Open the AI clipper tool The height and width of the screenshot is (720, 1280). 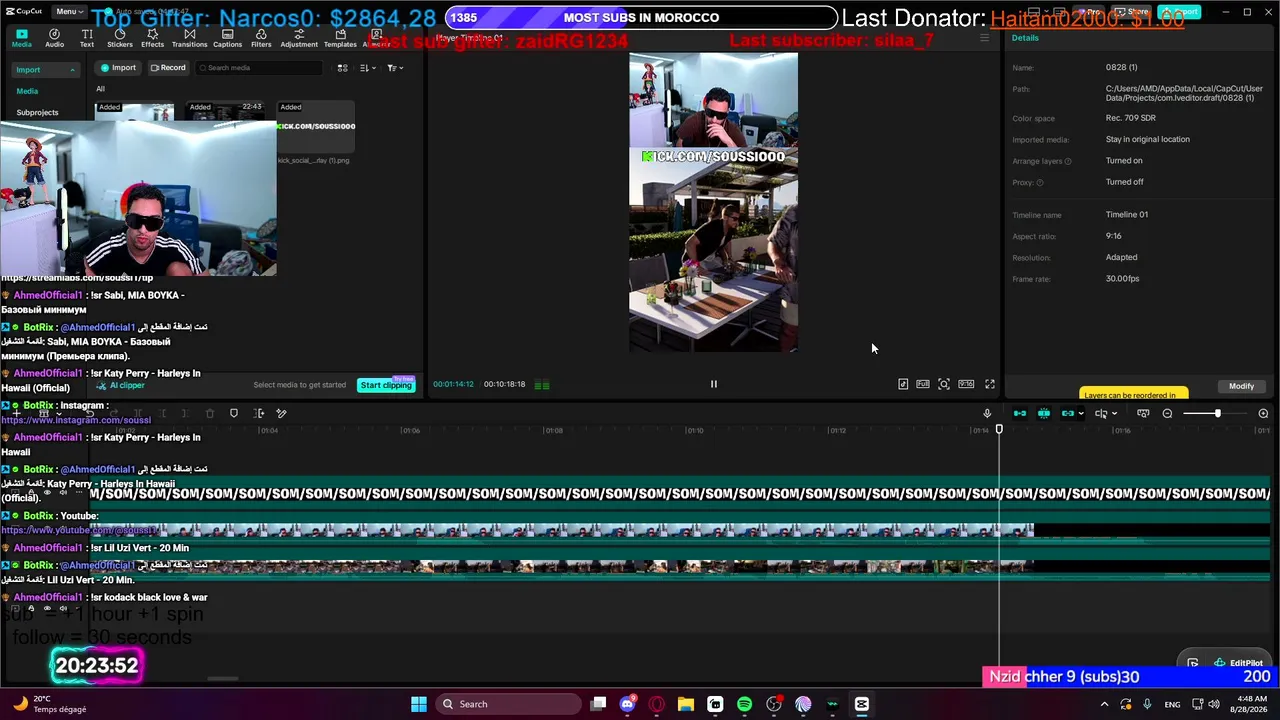click(120, 385)
